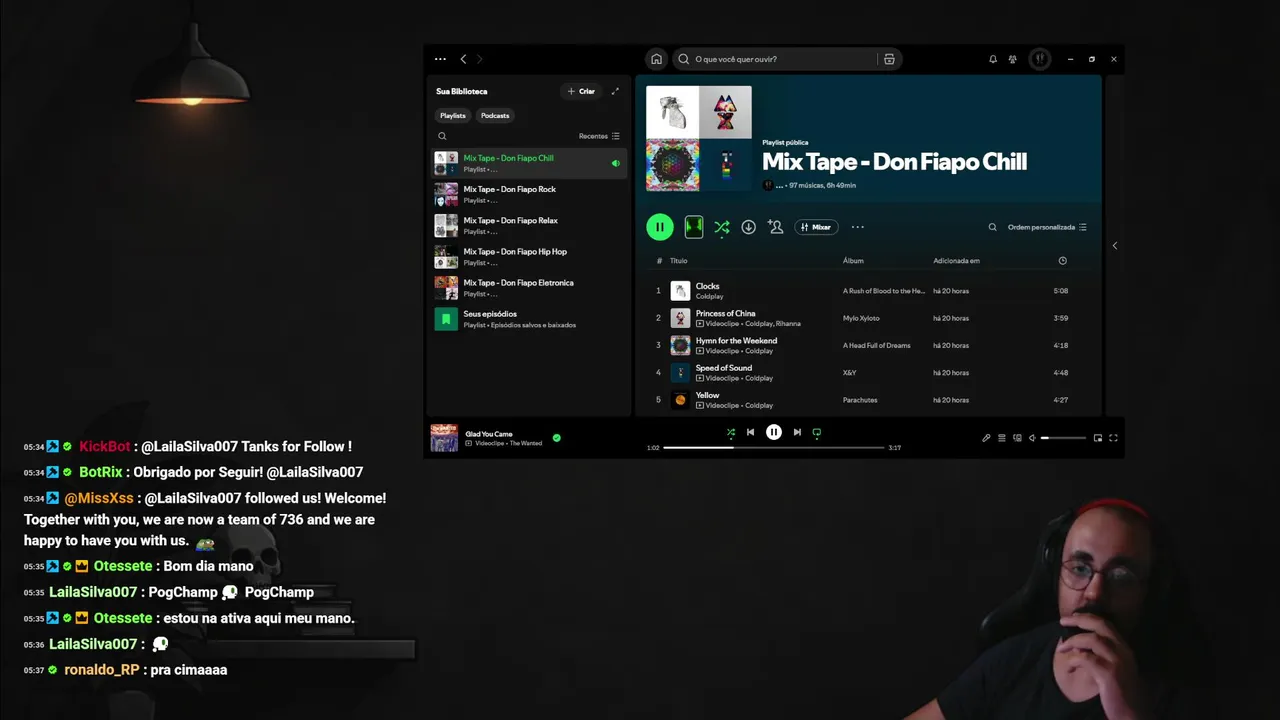The height and width of the screenshot is (720, 1280).
Task: Open more options next to Mixar
Action: [x=857, y=227]
